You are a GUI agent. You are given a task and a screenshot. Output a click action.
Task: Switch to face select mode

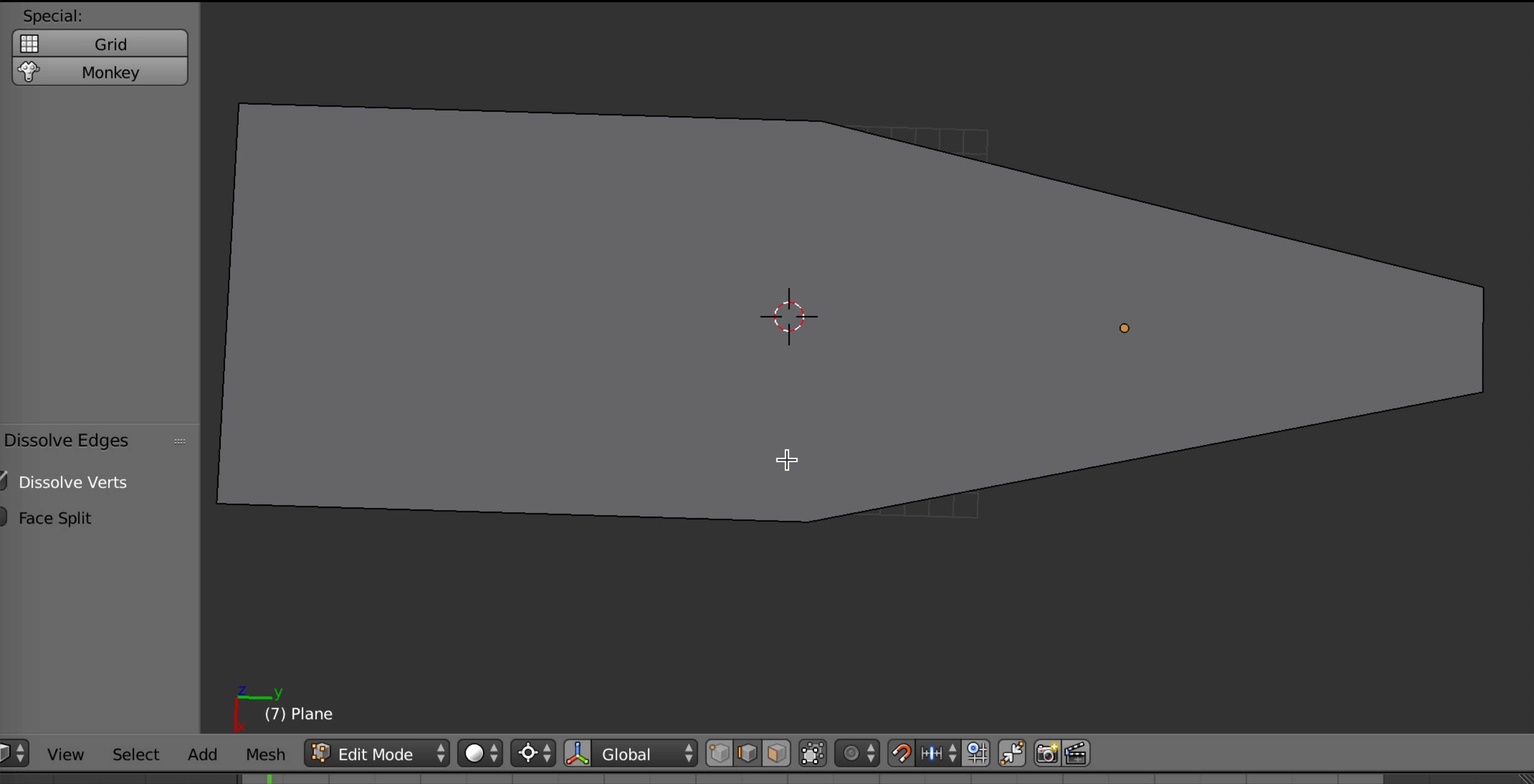point(776,754)
